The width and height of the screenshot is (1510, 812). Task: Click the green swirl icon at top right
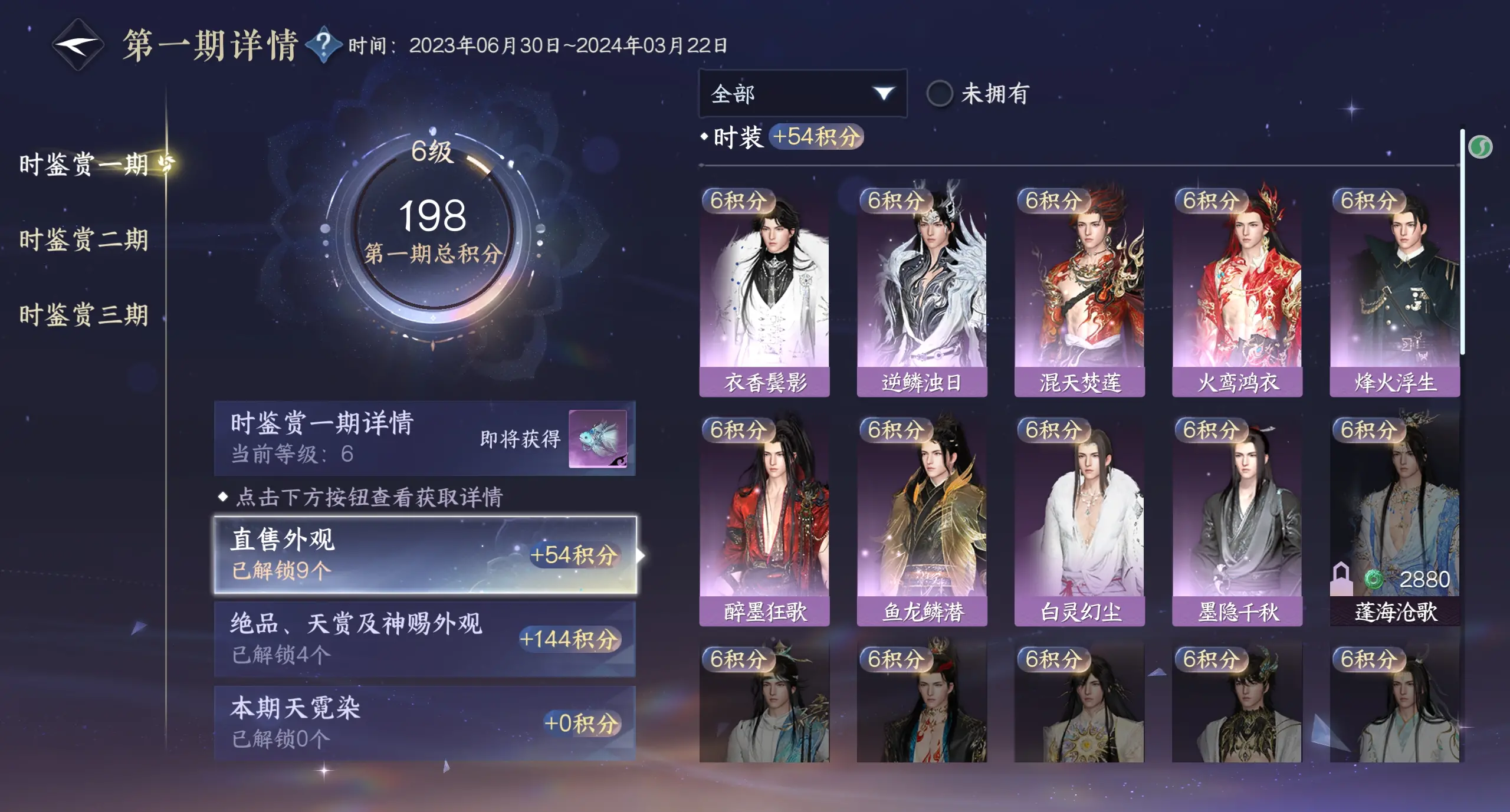coord(1481,147)
